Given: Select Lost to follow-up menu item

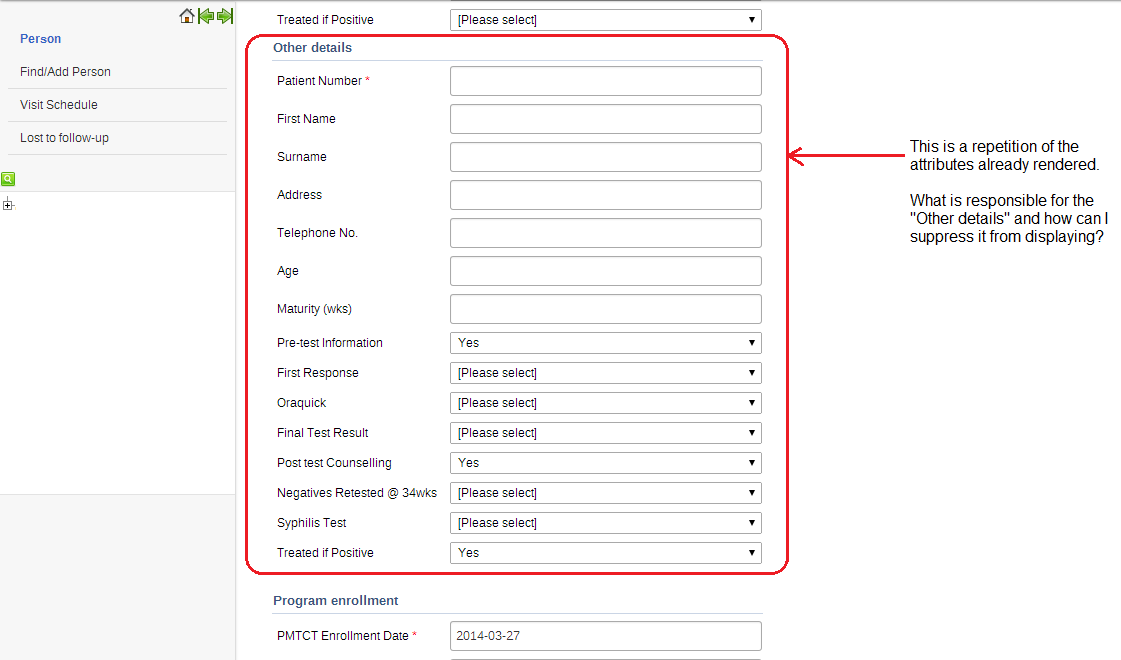Looking at the screenshot, I should (x=64, y=138).
